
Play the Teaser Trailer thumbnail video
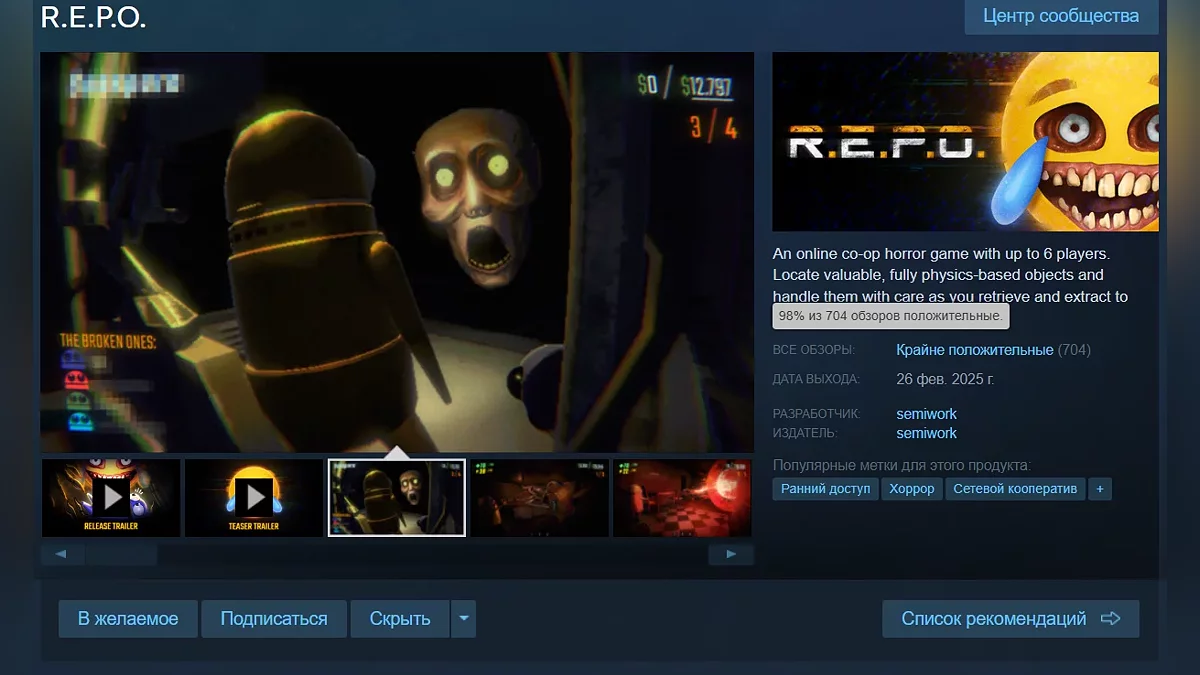click(x=254, y=497)
